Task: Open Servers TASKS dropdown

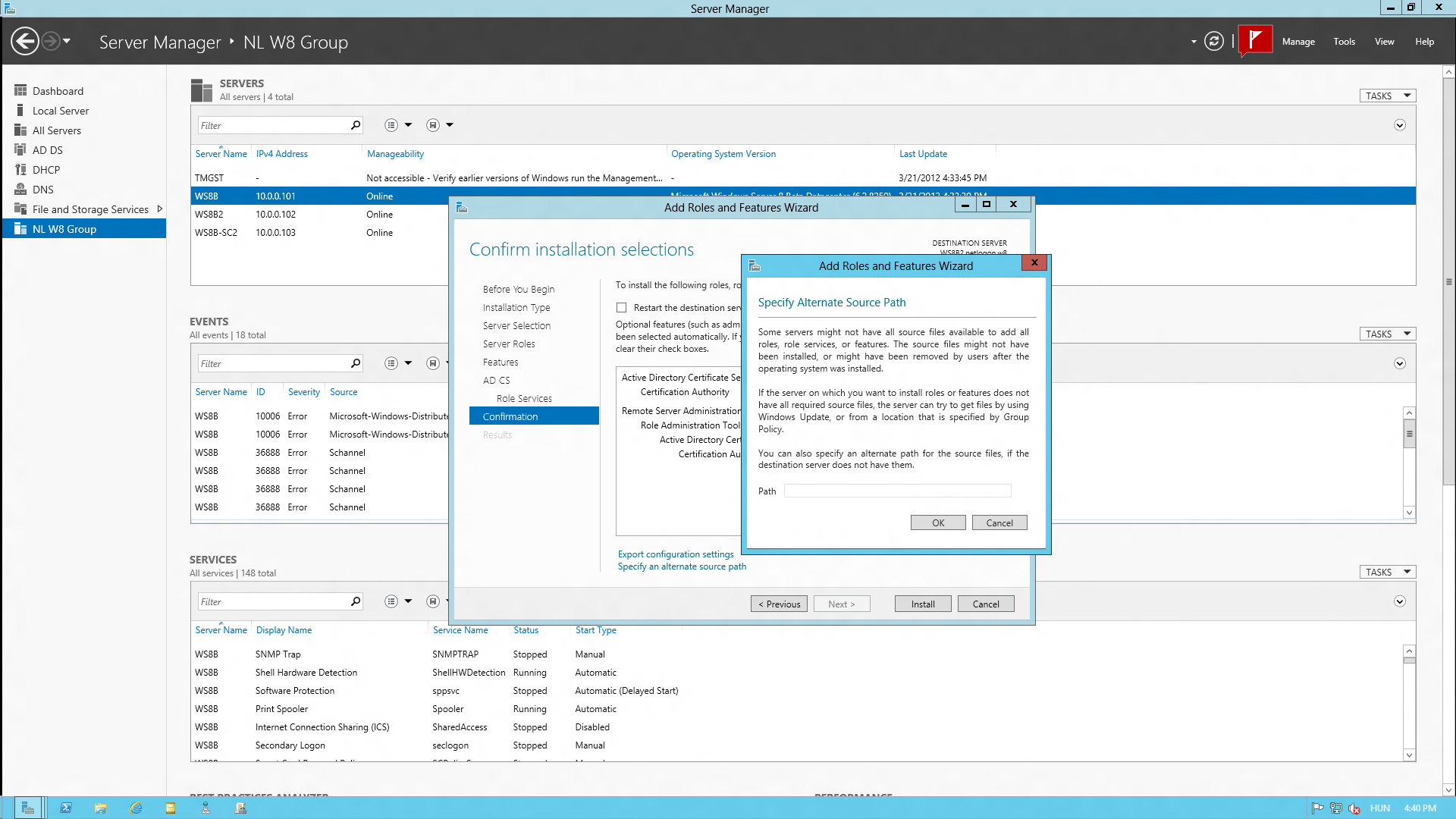Action: coord(1387,96)
